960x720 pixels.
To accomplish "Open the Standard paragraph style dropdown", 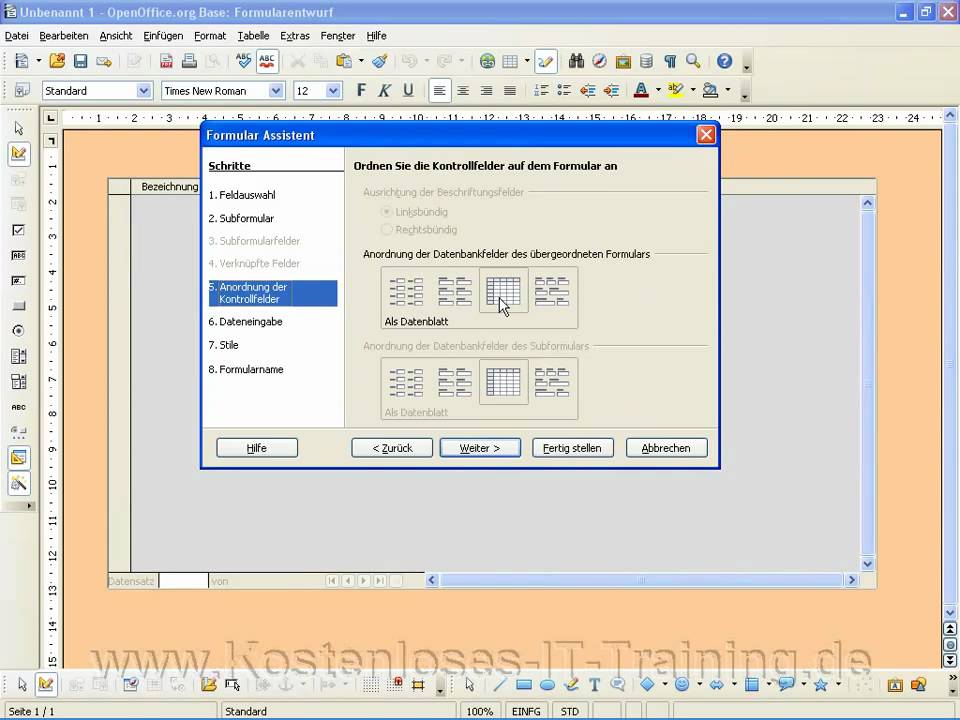I will click(x=144, y=91).
